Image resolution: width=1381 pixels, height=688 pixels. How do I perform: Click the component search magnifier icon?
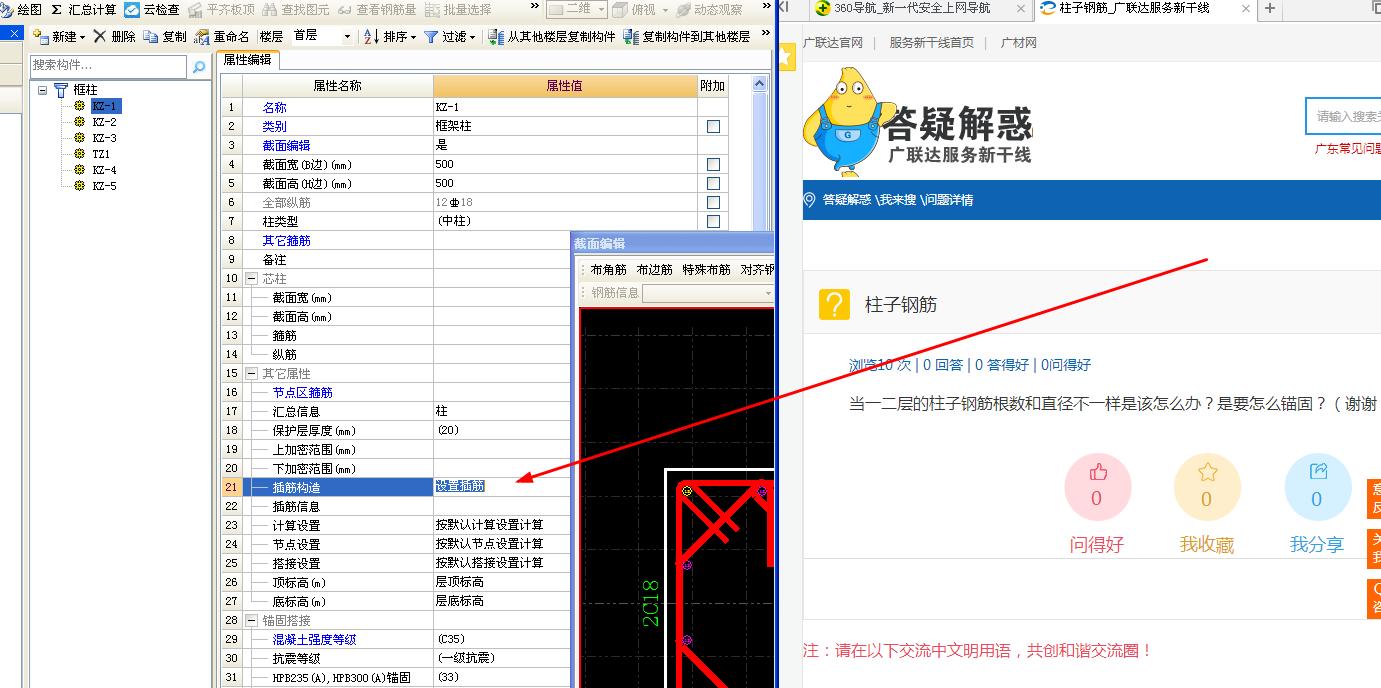198,66
